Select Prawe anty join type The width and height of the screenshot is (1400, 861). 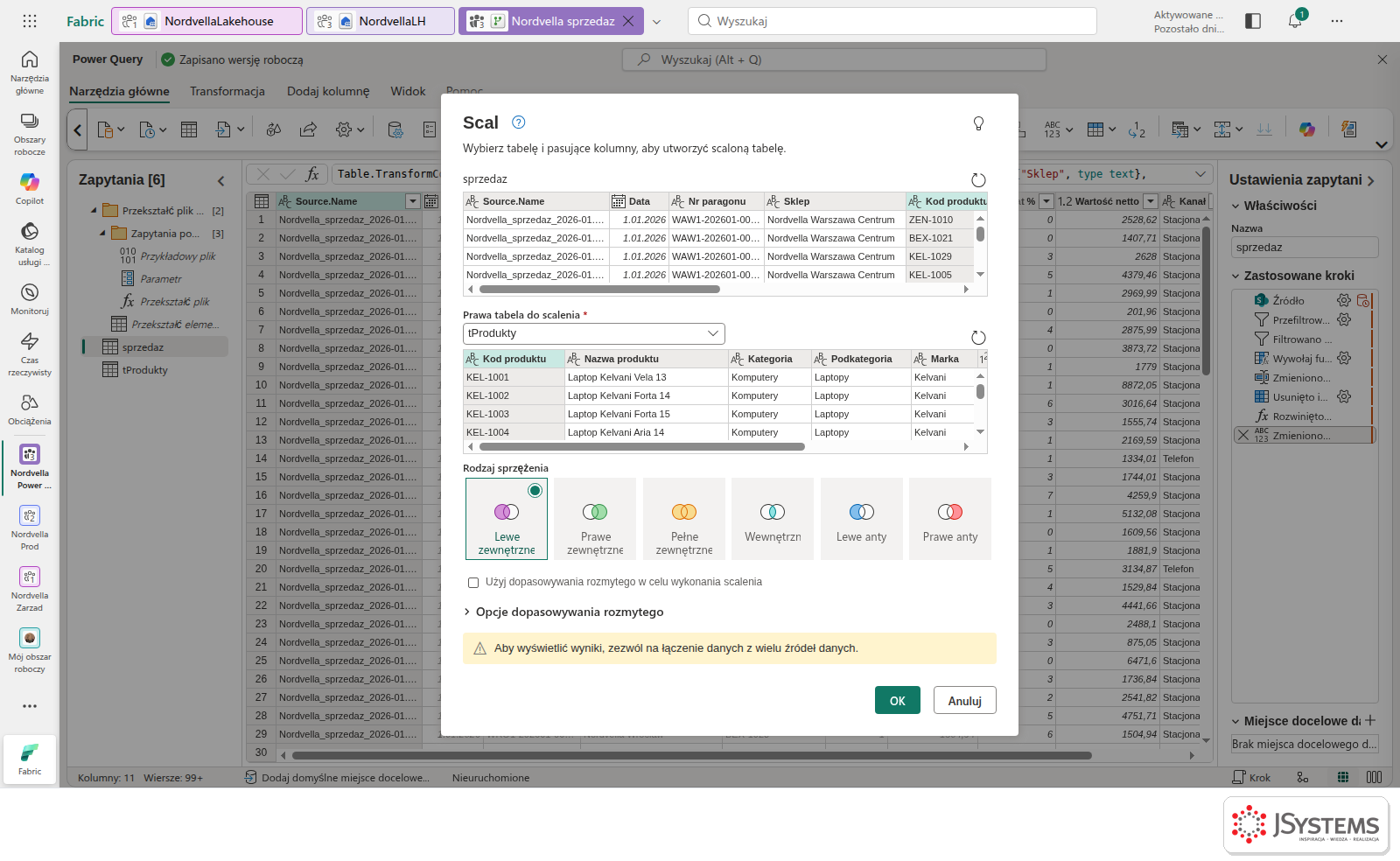point(950,519)
